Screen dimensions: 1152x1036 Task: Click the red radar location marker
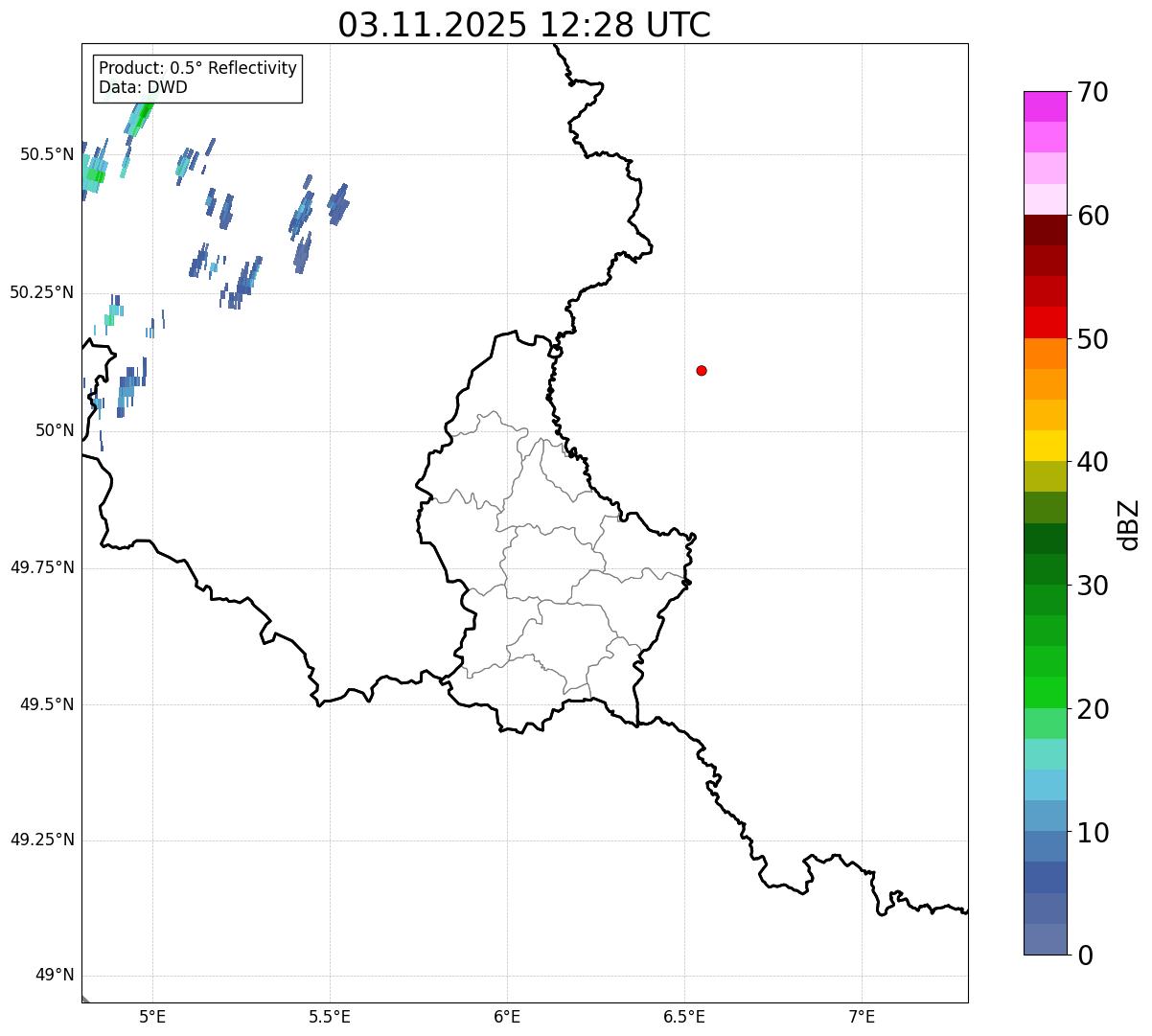tap(702, 370)
